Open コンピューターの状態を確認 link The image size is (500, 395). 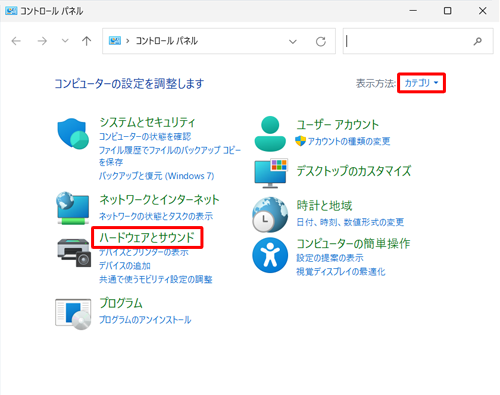pos(145,137)
